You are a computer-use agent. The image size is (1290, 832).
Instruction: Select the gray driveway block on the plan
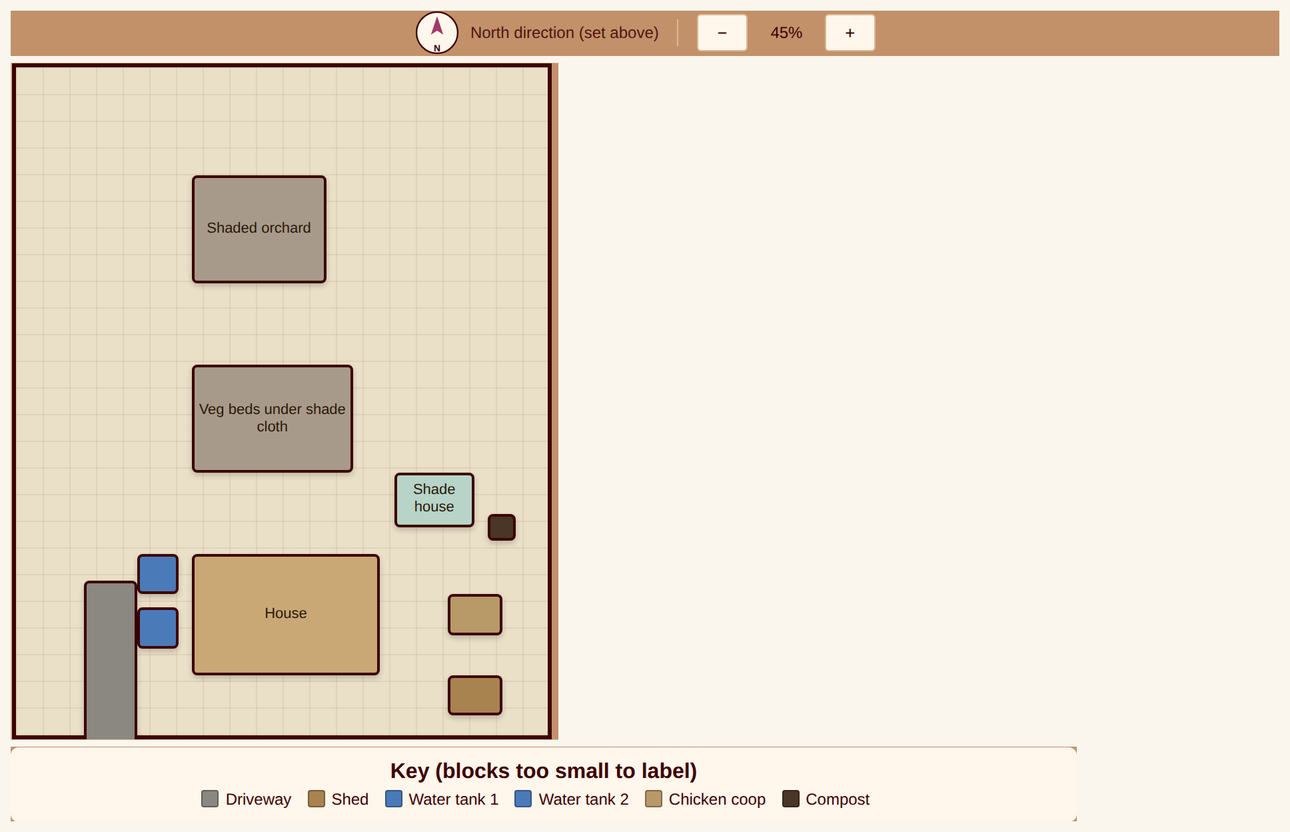tap(110, 660)
